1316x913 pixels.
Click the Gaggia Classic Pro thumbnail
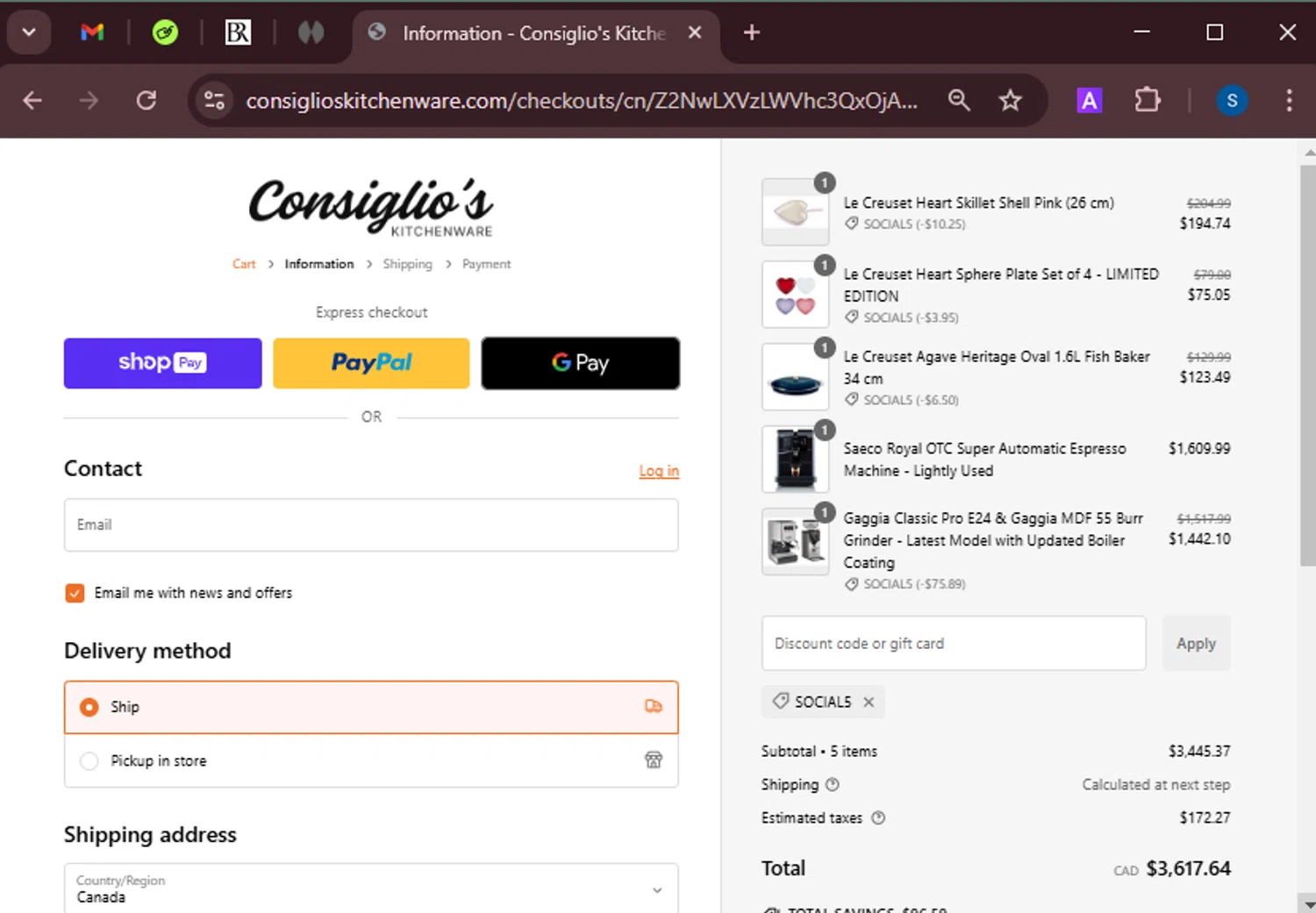tap(796, 541)
